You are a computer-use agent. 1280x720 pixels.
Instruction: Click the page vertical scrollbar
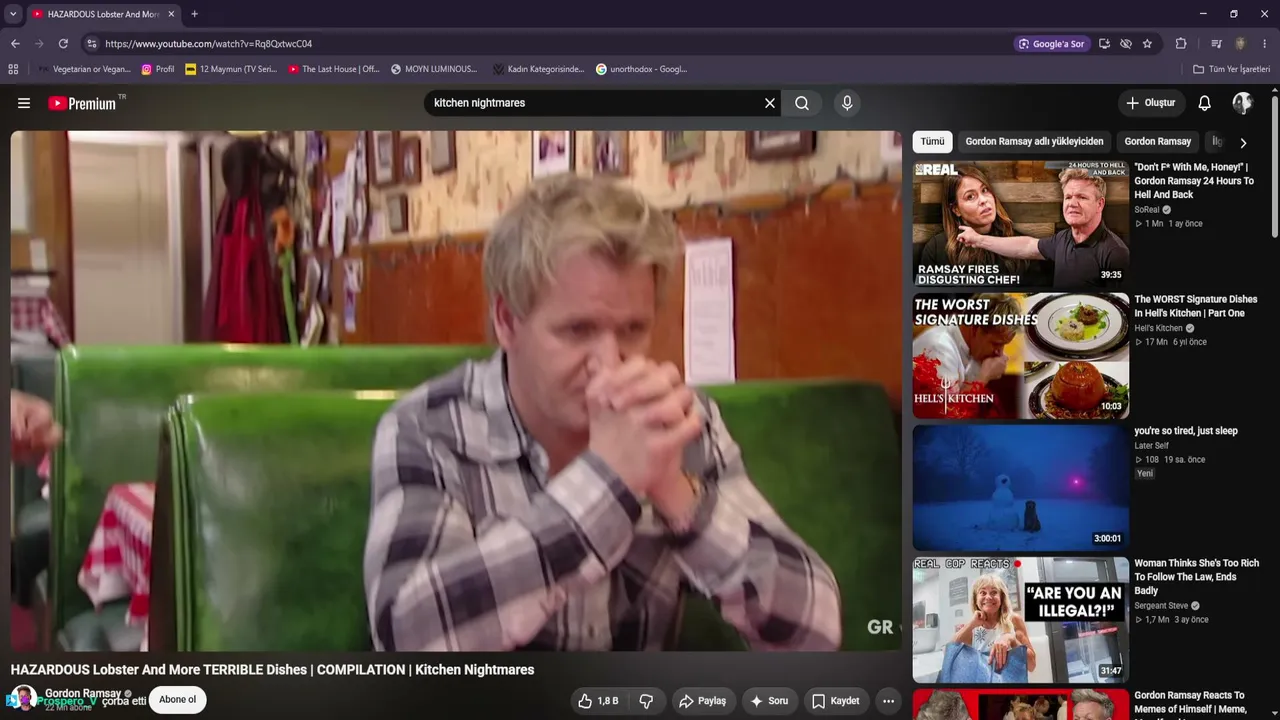pyautogui.click(x=1275, y=165)
